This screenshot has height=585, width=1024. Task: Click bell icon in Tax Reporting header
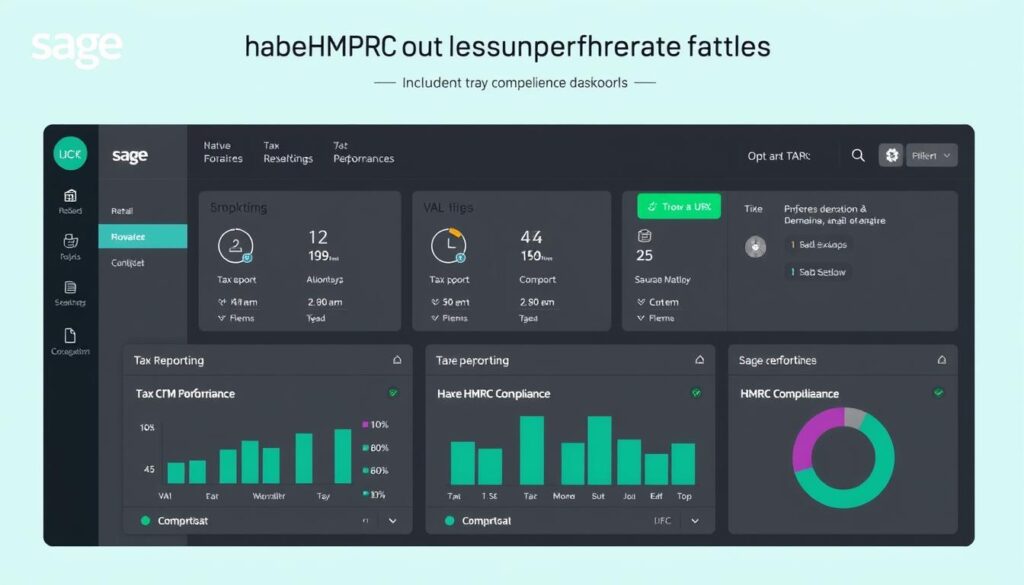pos(397,360)
